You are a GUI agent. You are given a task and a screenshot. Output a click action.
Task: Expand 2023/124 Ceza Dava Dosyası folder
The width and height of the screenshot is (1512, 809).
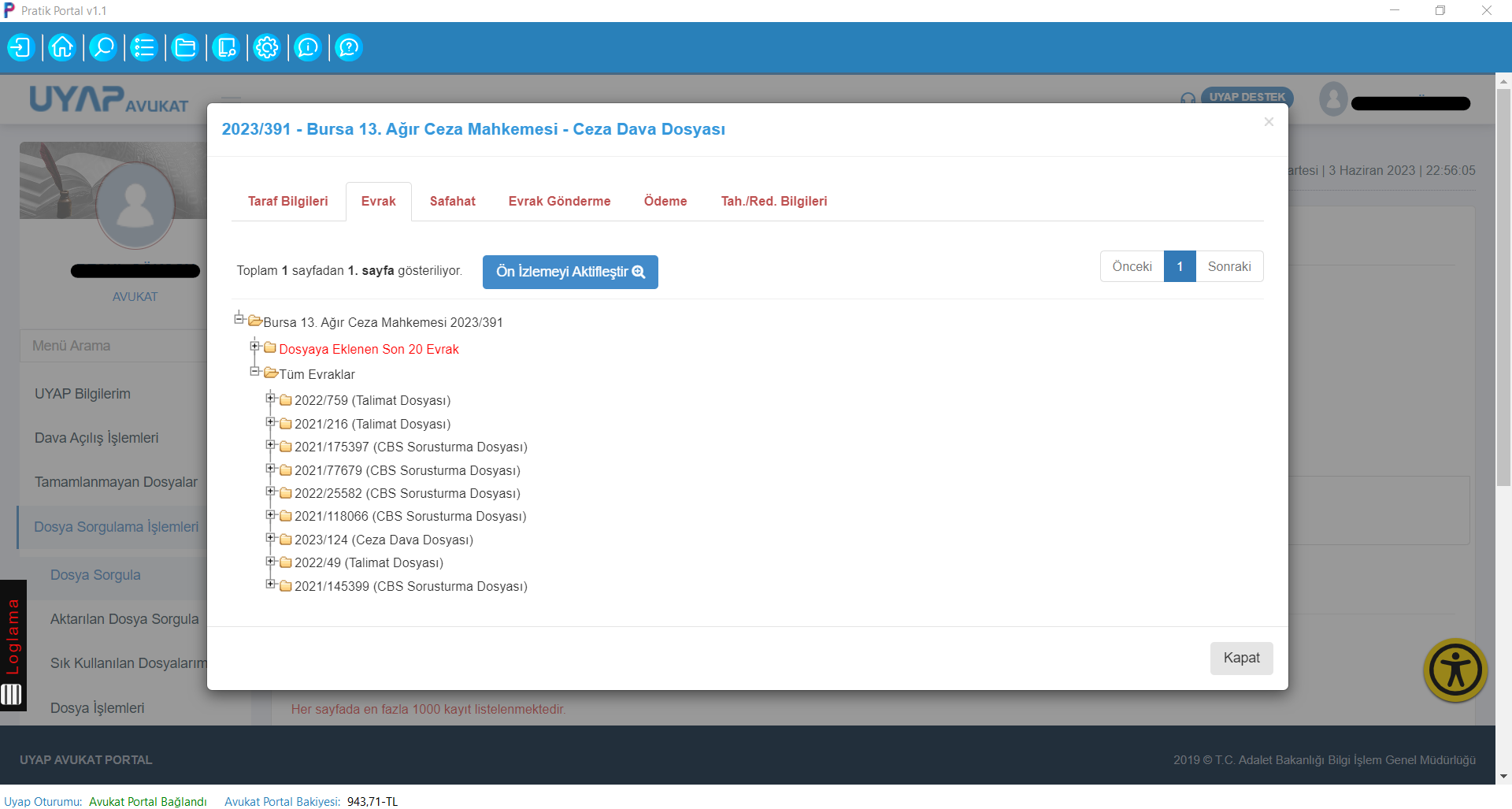[270, 538]
